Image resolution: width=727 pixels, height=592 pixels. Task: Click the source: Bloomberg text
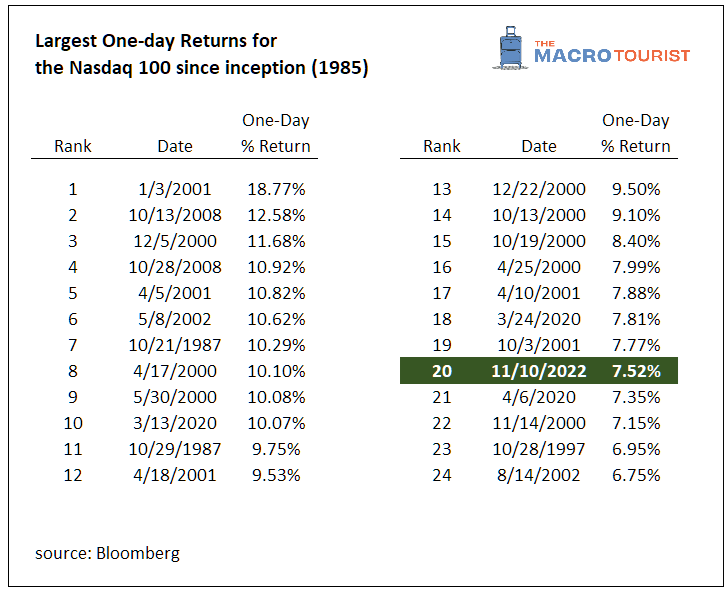(107, 553)
